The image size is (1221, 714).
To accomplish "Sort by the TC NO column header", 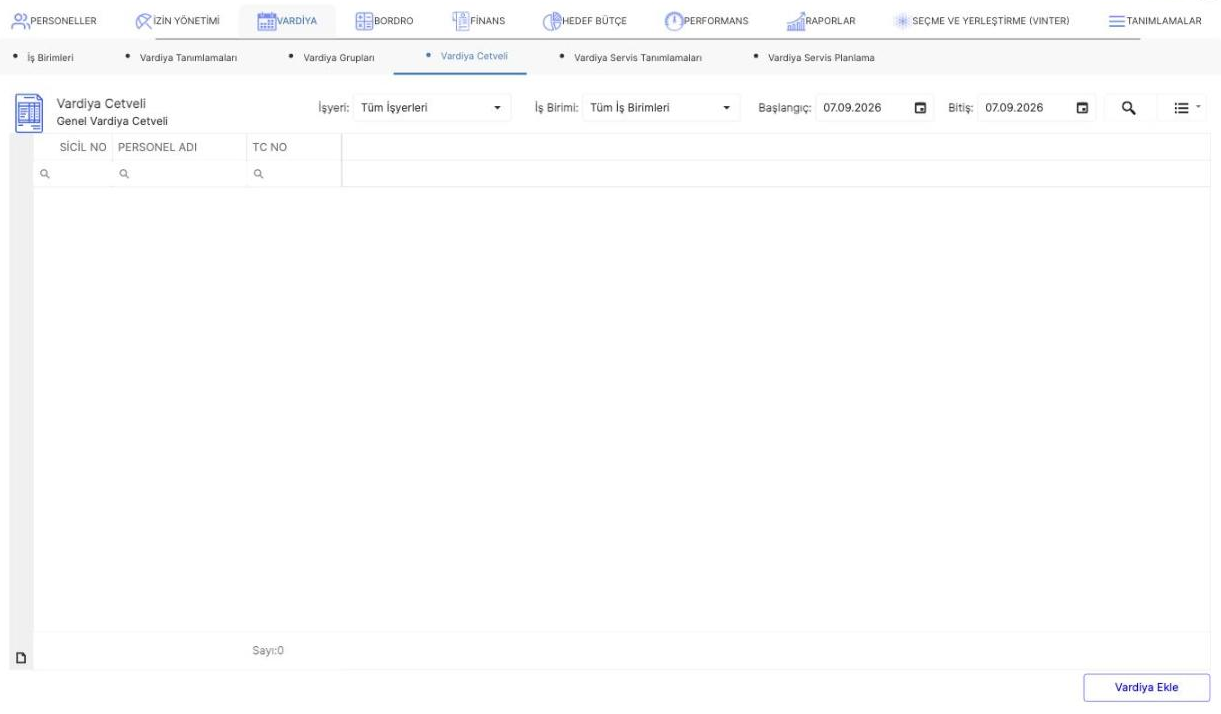I will 270,147.
